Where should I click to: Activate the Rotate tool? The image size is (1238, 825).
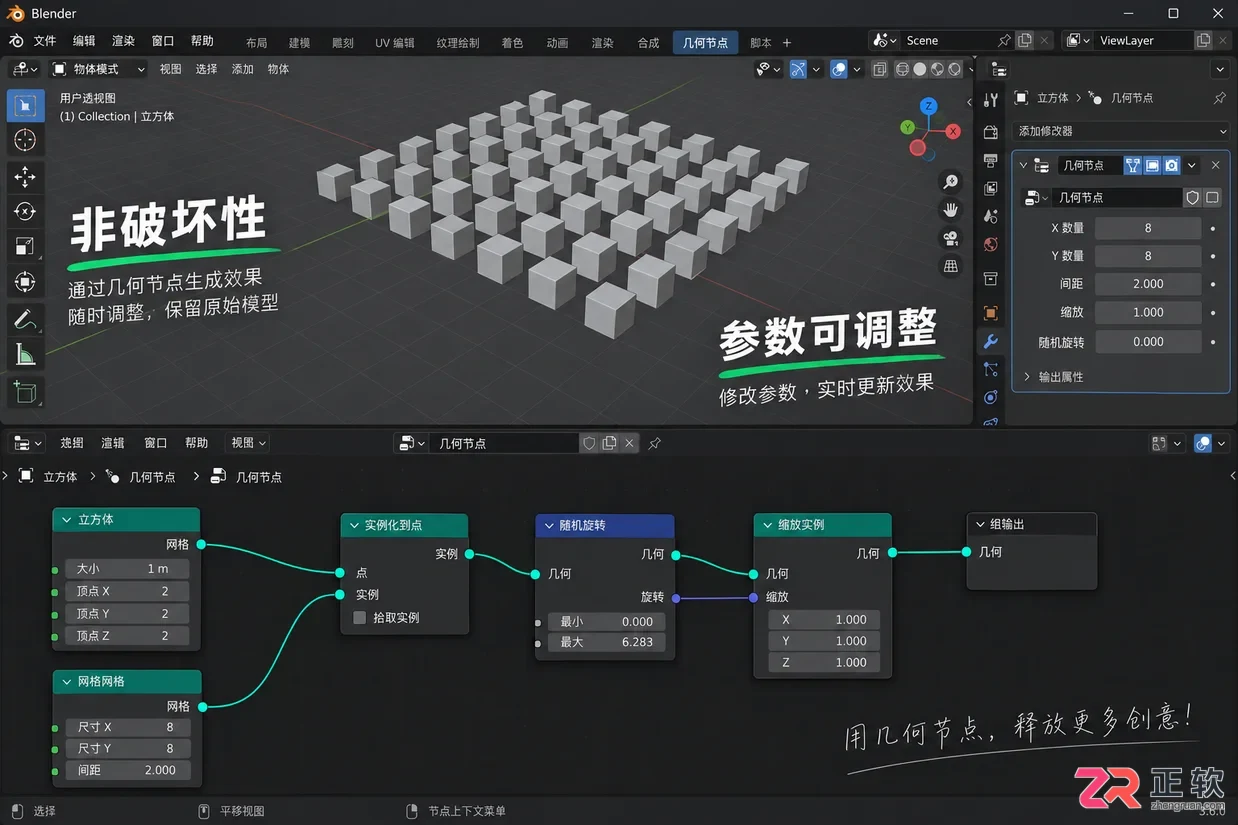[25, 212]
